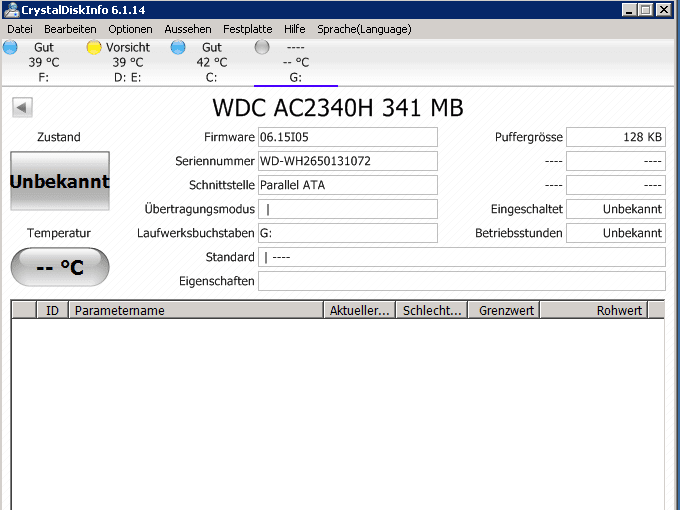The width and height of the screenshot is (684, 517).
Task: Open the Bearbeiten menu
Action: point(70,29)
